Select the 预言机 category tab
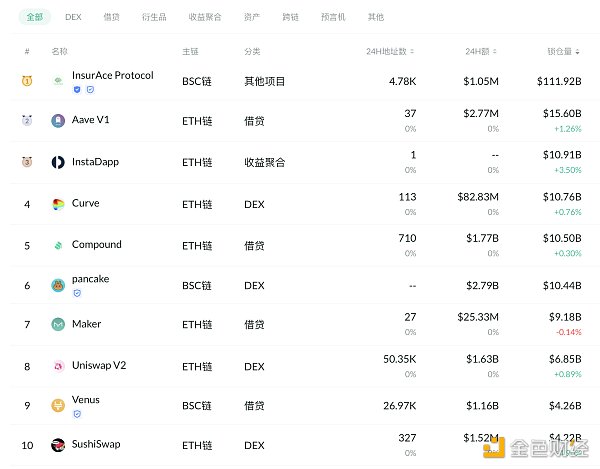The width and height of the screenshot is (600, 469). click(335, 17)
